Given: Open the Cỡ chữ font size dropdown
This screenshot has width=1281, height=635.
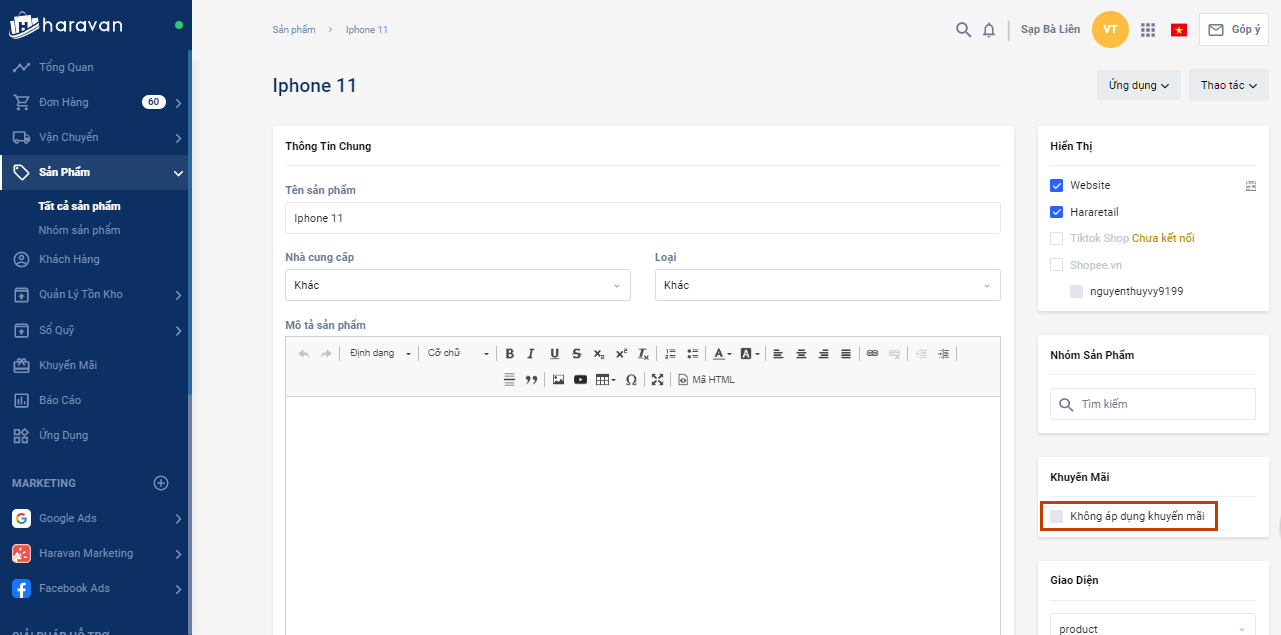Looking at the screenshot, I should click(458, 353).
